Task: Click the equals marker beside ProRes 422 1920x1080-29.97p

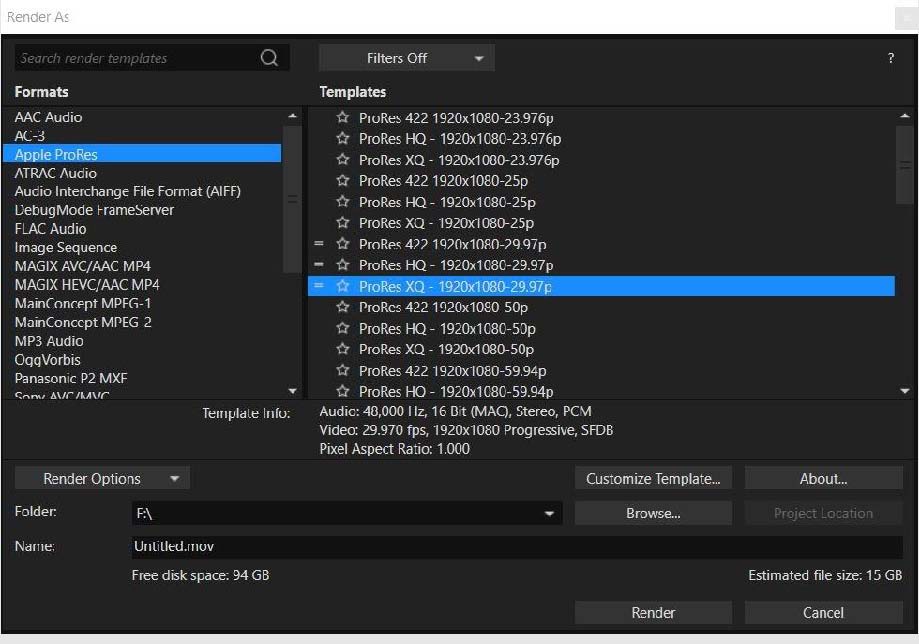Action: [x=319, y=244]
